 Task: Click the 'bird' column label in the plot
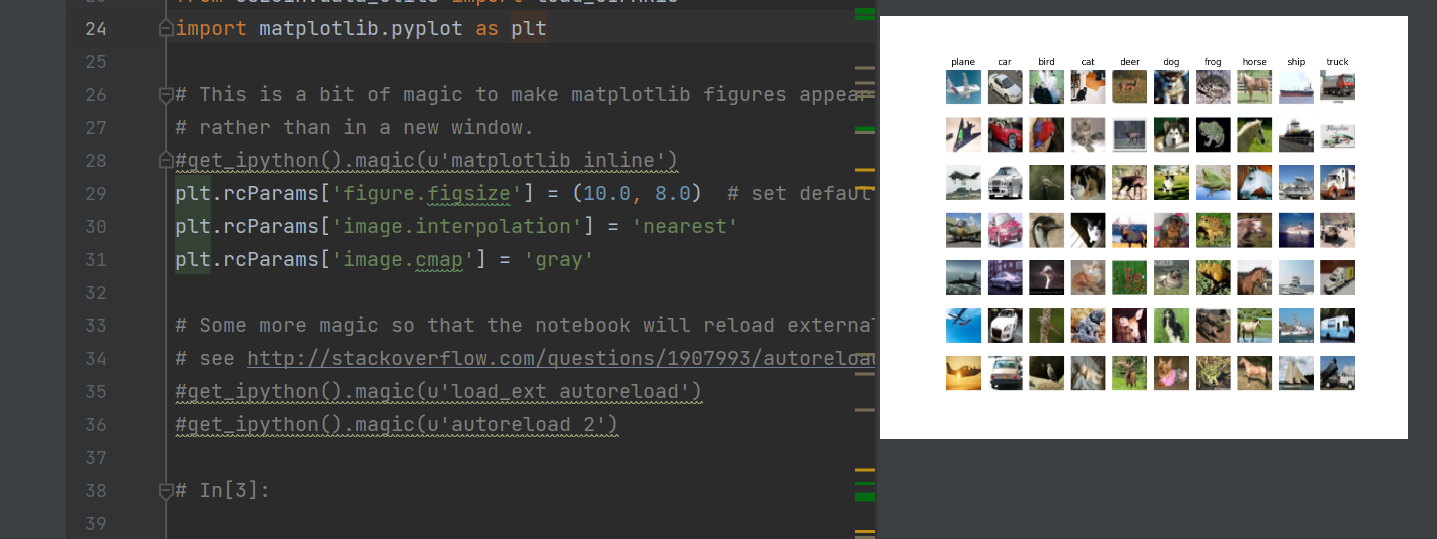coord(1046,62)
